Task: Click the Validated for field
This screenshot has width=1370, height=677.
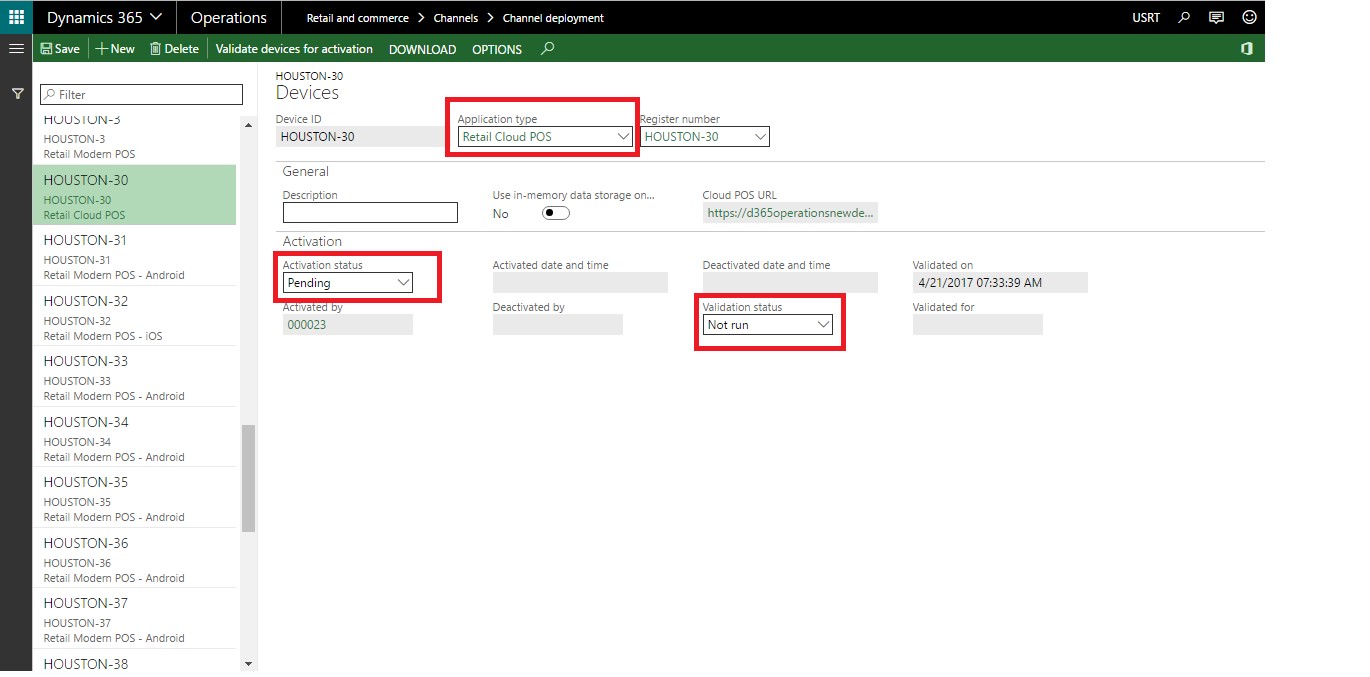Action: [978, 325]
